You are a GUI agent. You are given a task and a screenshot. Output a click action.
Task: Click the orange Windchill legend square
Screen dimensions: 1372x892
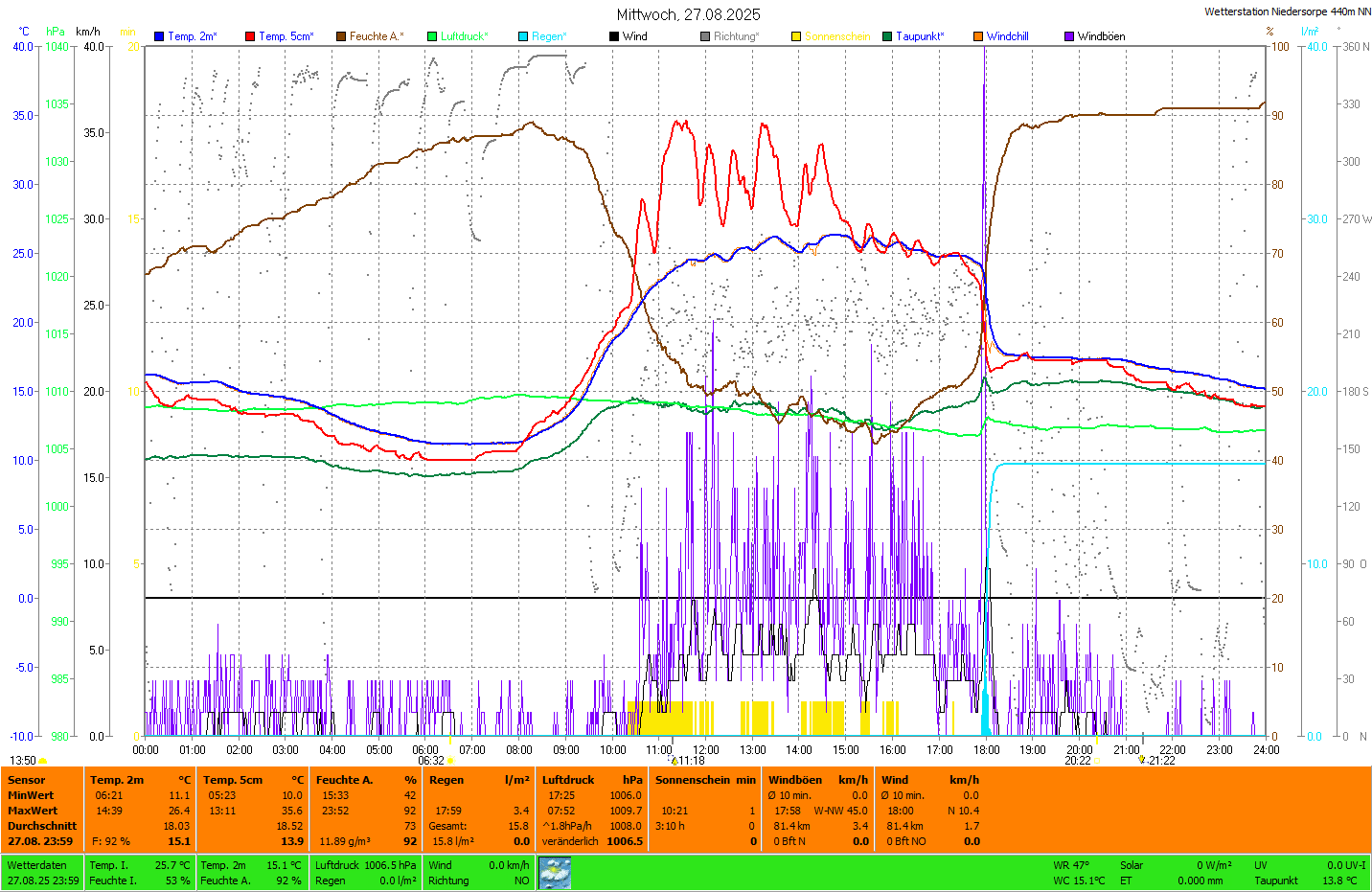pos(978,36)
